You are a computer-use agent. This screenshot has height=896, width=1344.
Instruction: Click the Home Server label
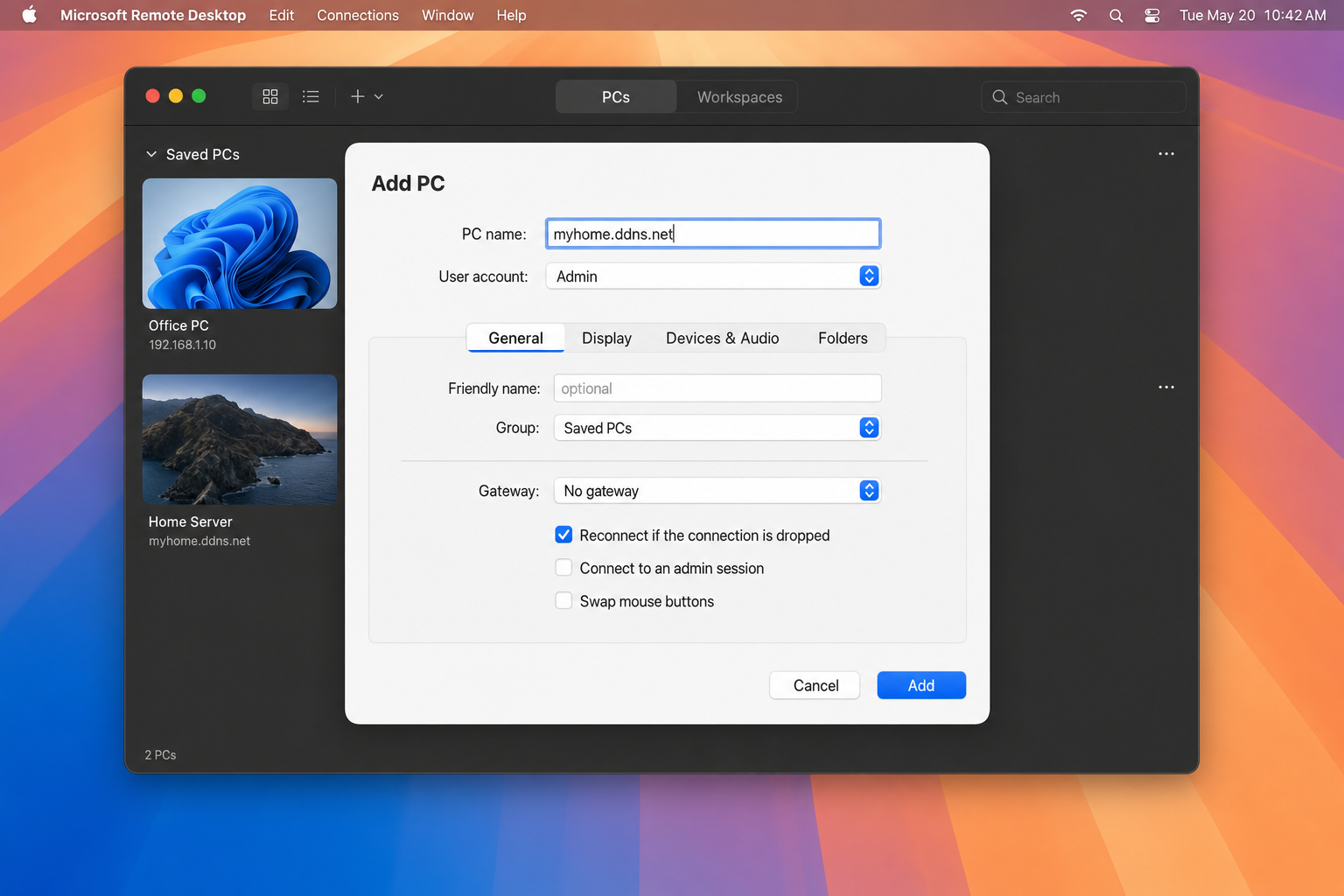click(x=190, y=521)
